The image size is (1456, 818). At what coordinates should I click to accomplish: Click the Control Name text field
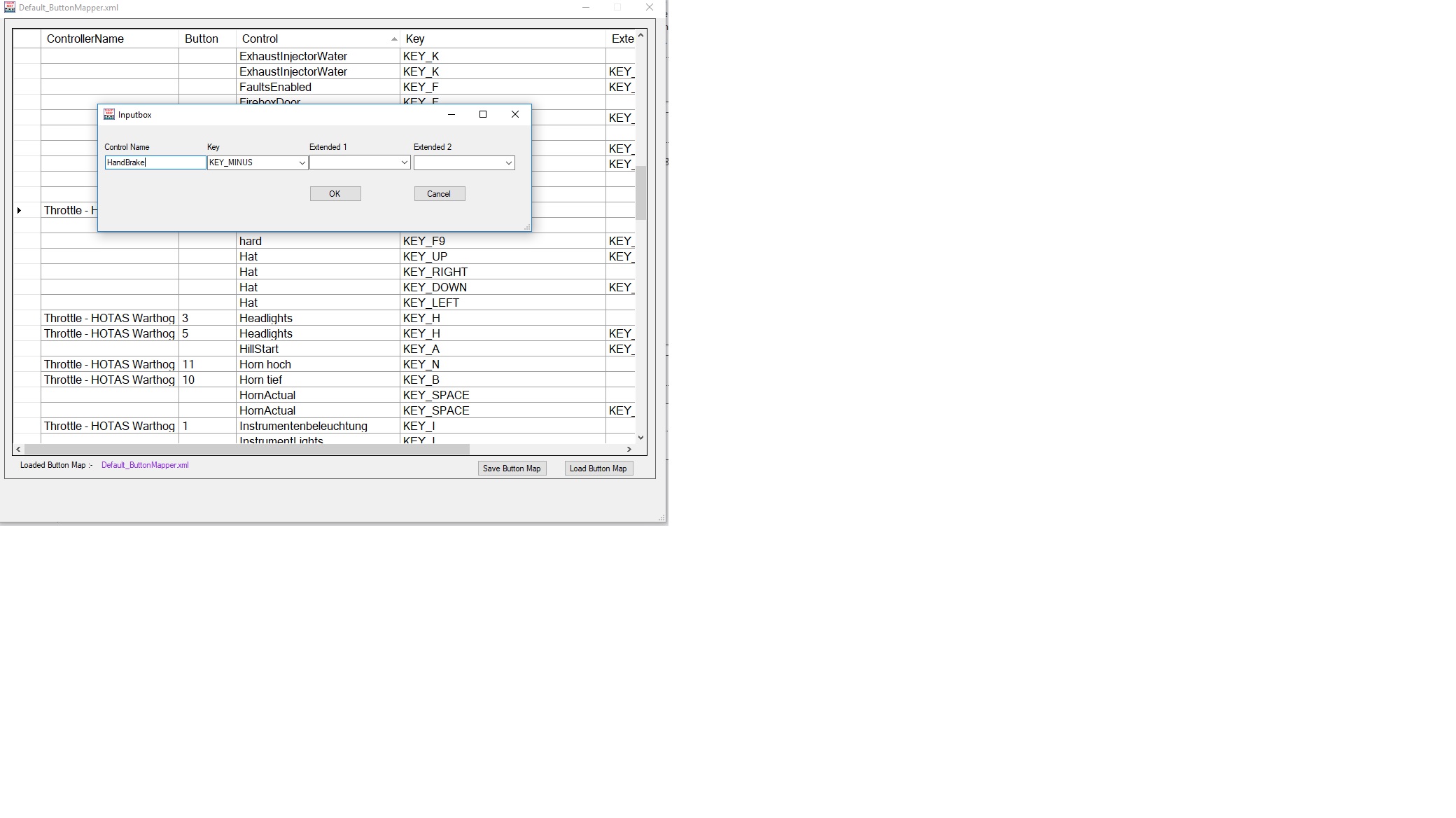[x=155, y=162]
